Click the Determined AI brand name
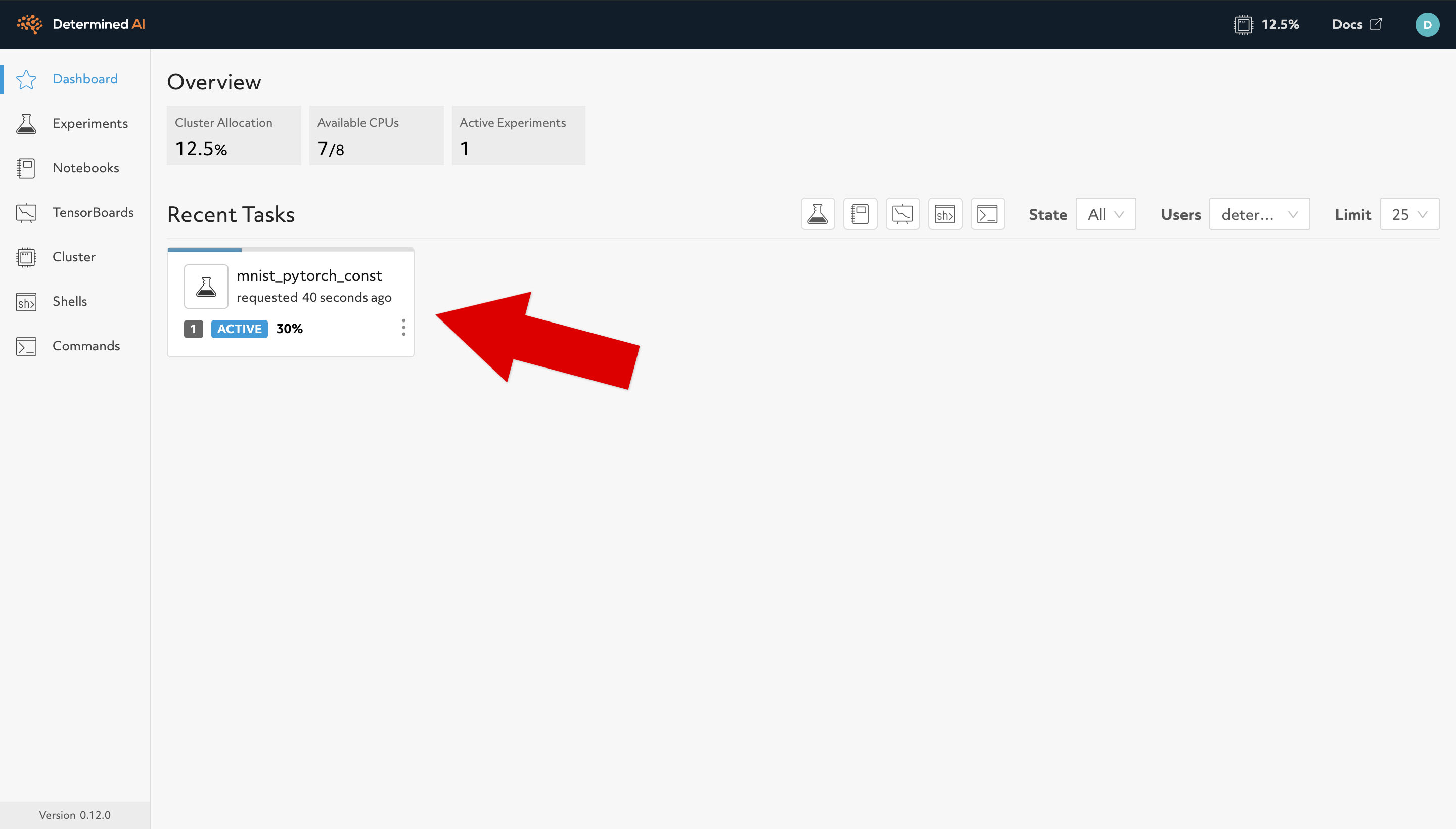Viewport: 1456px width, 829px height. click(x=99, y=24)
